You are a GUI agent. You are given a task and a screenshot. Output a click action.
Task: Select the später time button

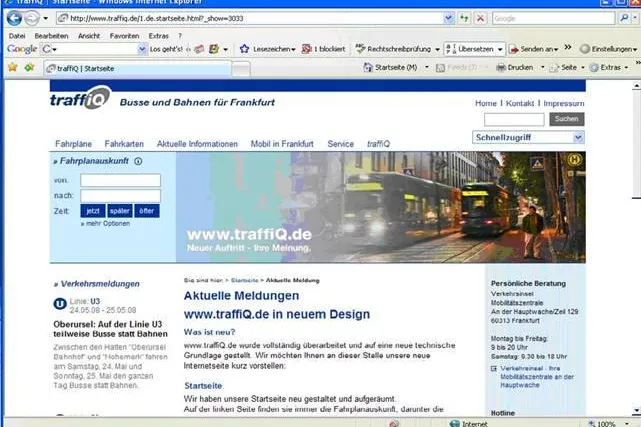point(120,211)
